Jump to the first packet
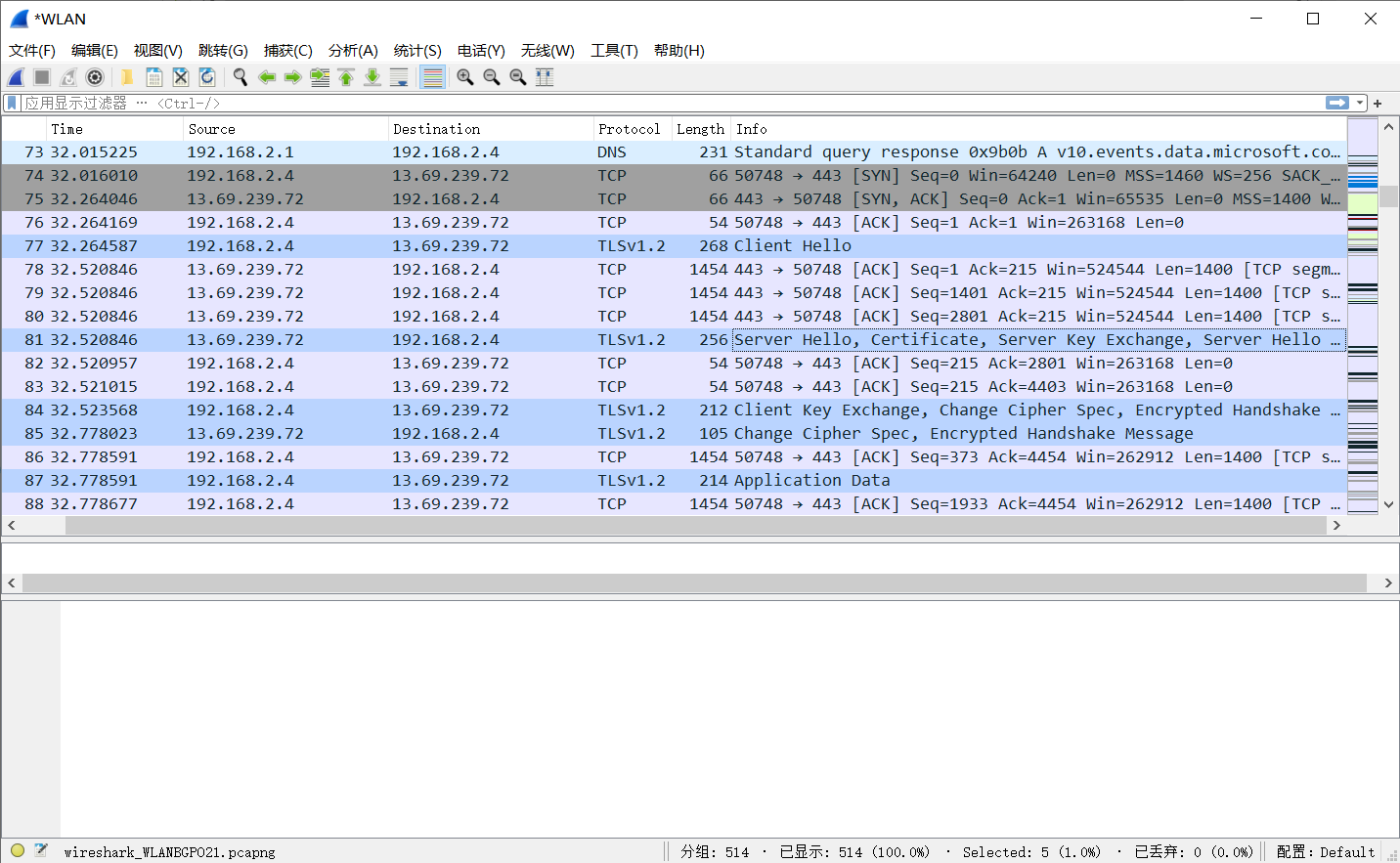 [346, 77]
